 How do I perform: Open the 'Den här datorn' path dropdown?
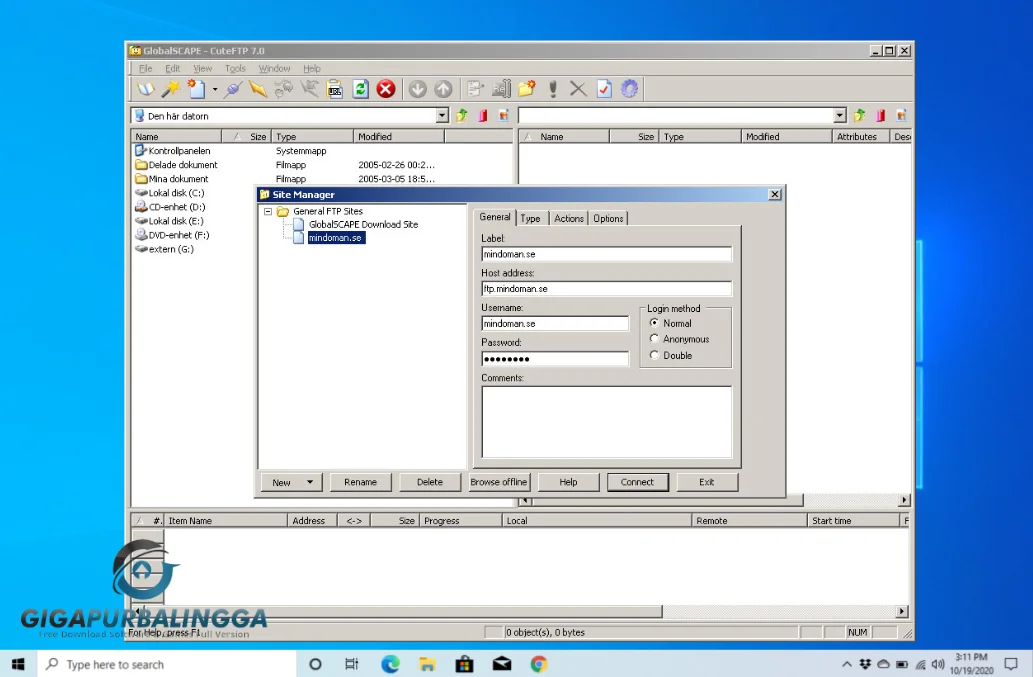pyautogui.click(x=442, y=116)
